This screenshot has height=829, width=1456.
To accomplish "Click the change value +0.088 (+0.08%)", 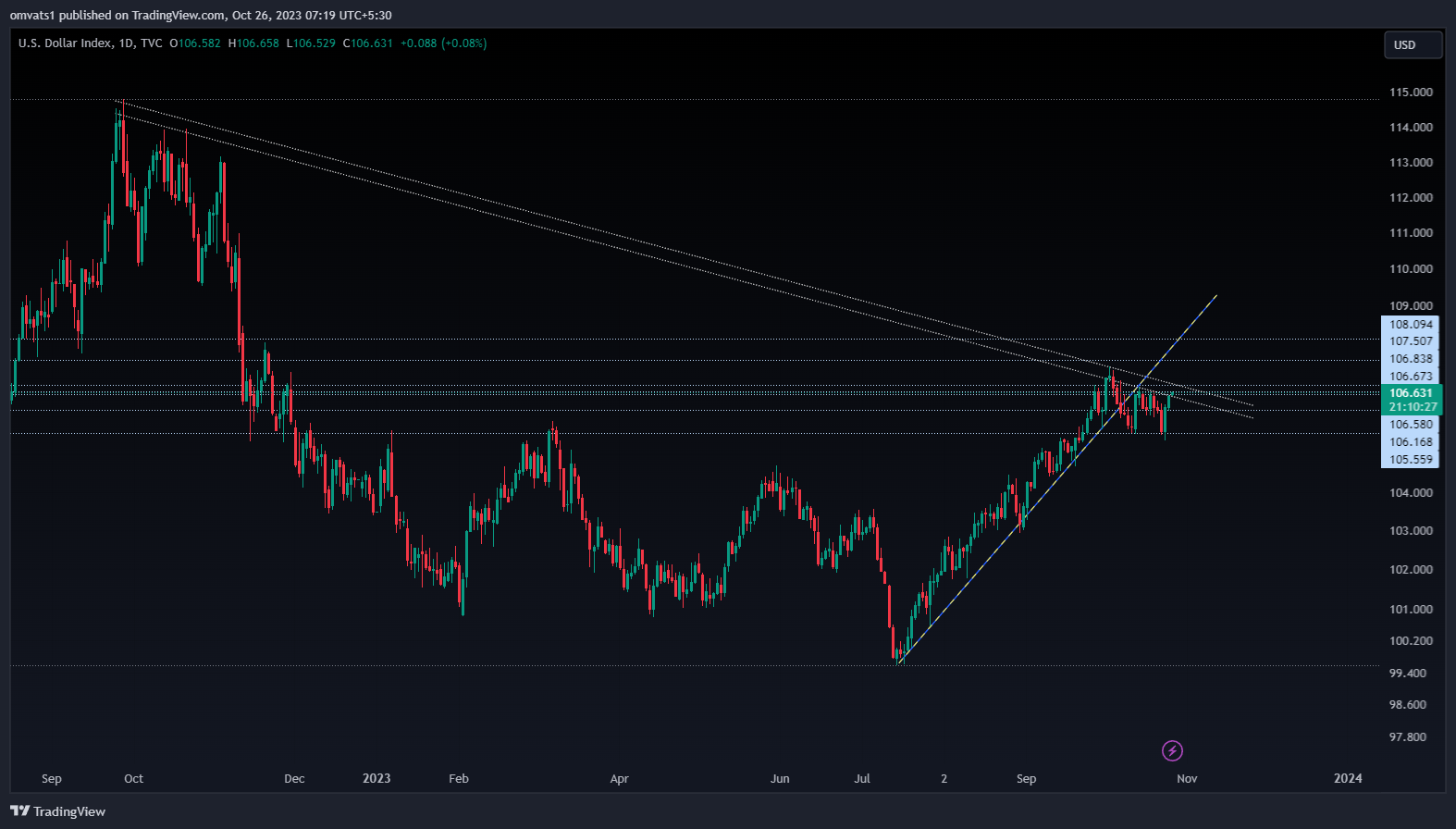I will pos(444,43).
